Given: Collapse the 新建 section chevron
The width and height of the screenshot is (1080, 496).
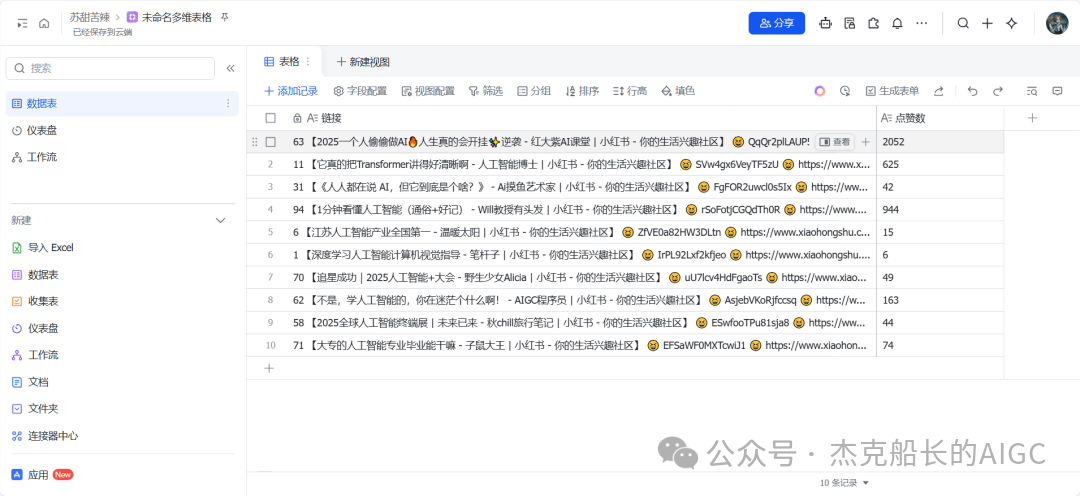Looking at the screenshot, I should 220,220.
